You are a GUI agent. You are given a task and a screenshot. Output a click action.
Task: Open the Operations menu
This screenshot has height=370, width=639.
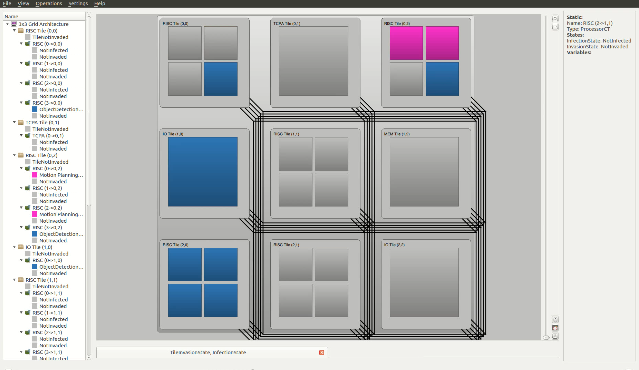click(49, 3)
